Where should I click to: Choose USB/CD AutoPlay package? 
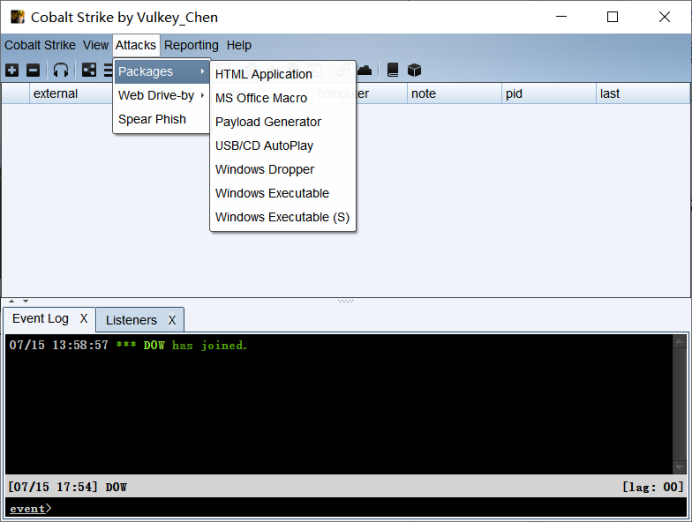pos(283,146)
